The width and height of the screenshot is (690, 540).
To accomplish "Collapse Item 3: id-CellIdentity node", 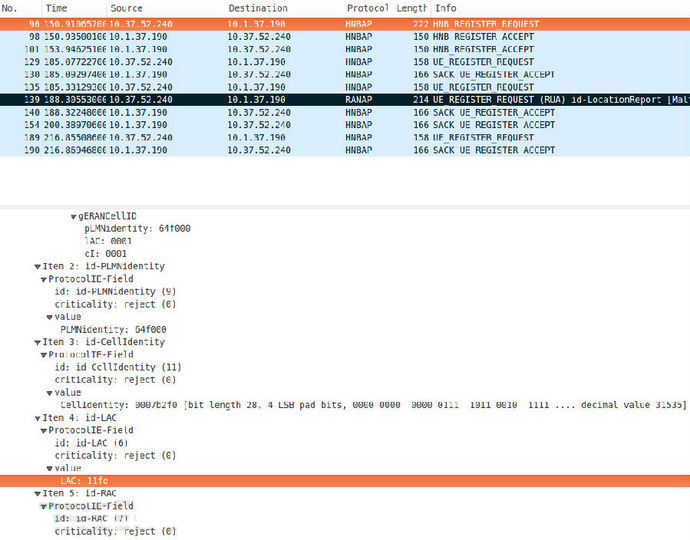I will (37, 342).
